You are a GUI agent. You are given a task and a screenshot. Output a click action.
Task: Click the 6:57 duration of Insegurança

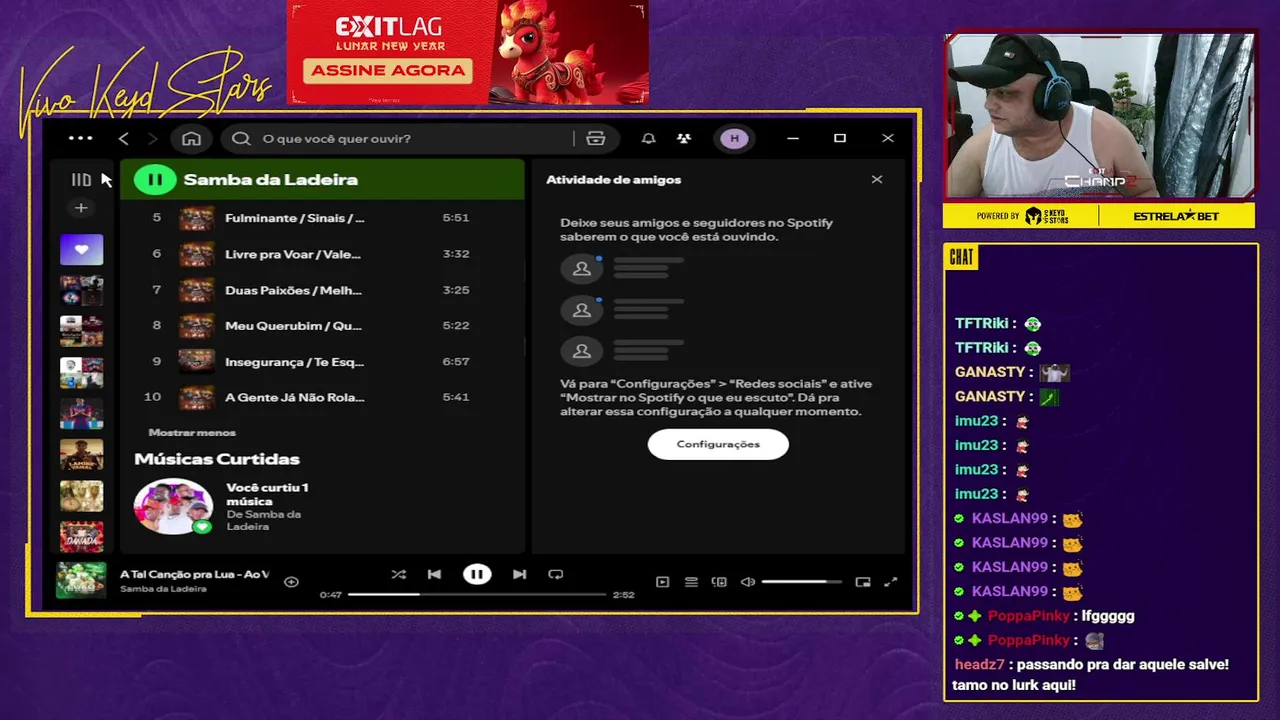point(455,361)
